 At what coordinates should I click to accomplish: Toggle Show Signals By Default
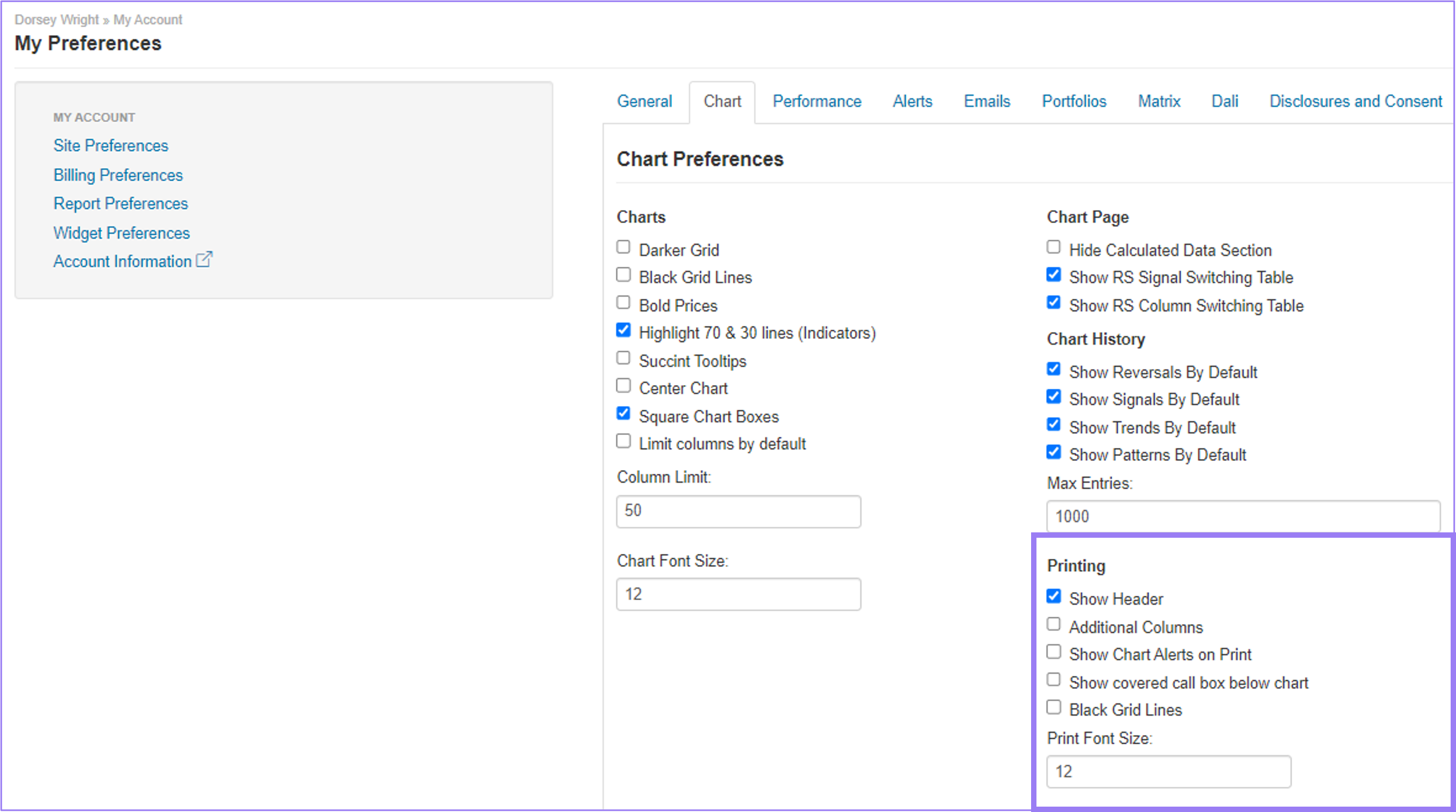tap(1054, 397)
